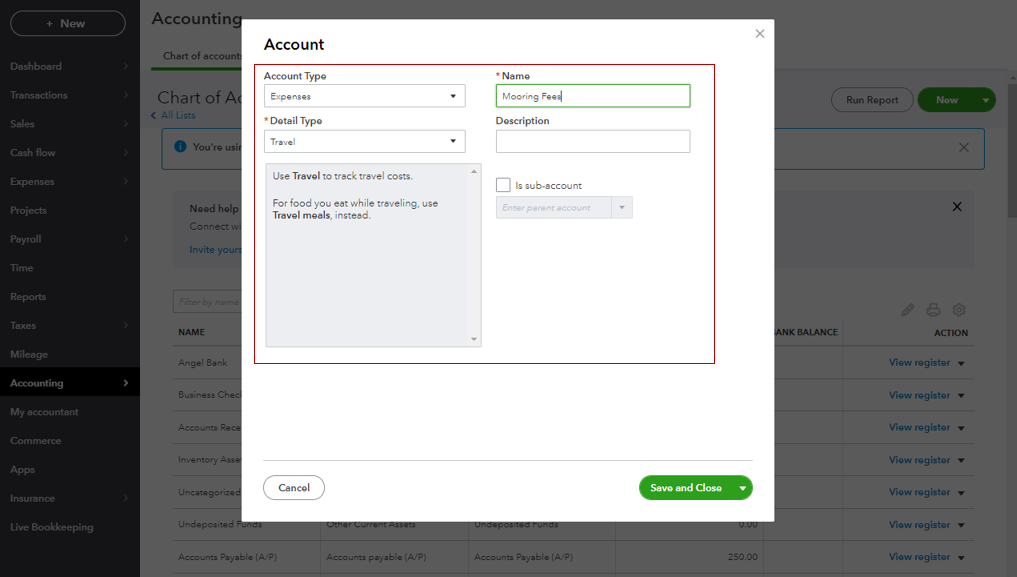The width and height of the screenshot is (1017, 577).
Task: Click the Save and Close button
Action: pos(685,488)
